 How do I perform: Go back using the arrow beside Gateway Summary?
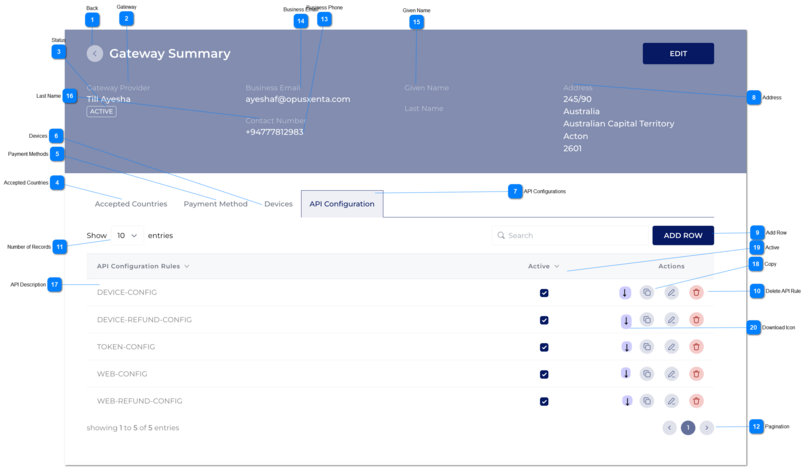pyautogui.click(x=95, y=53)
